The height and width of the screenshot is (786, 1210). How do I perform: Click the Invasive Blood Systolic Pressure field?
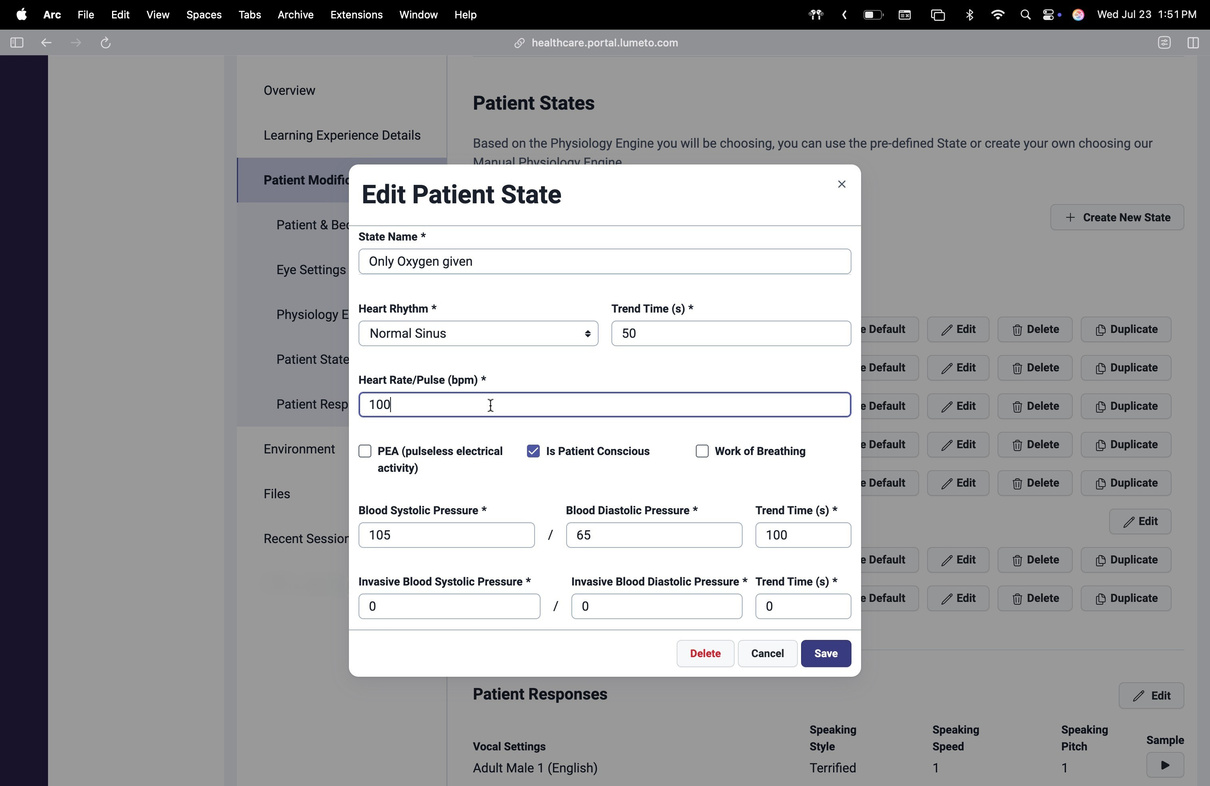[x=449, y=606]
